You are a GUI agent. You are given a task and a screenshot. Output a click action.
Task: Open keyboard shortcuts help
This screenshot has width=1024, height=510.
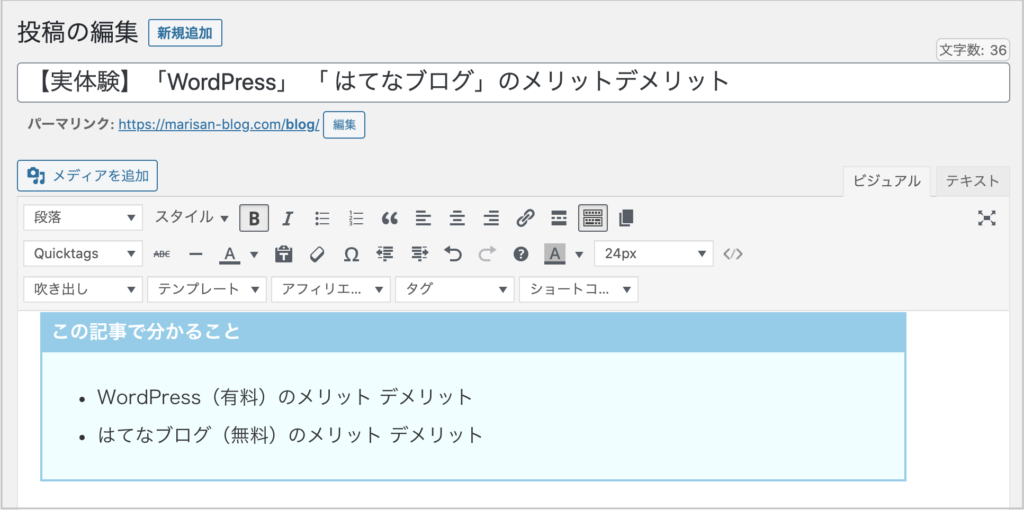(520, 254)
